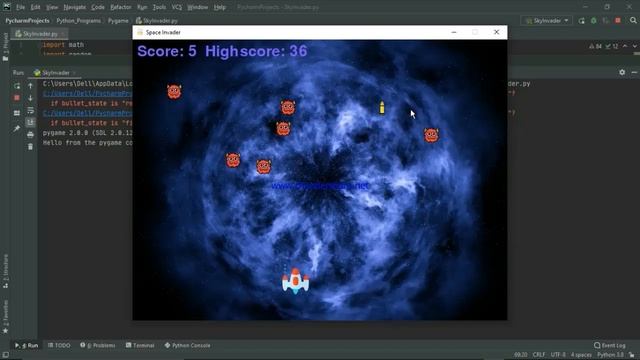640x360 pixels.
Task: Click the Python_Programs breadcrumb
Action: click(x=78, y=20)
